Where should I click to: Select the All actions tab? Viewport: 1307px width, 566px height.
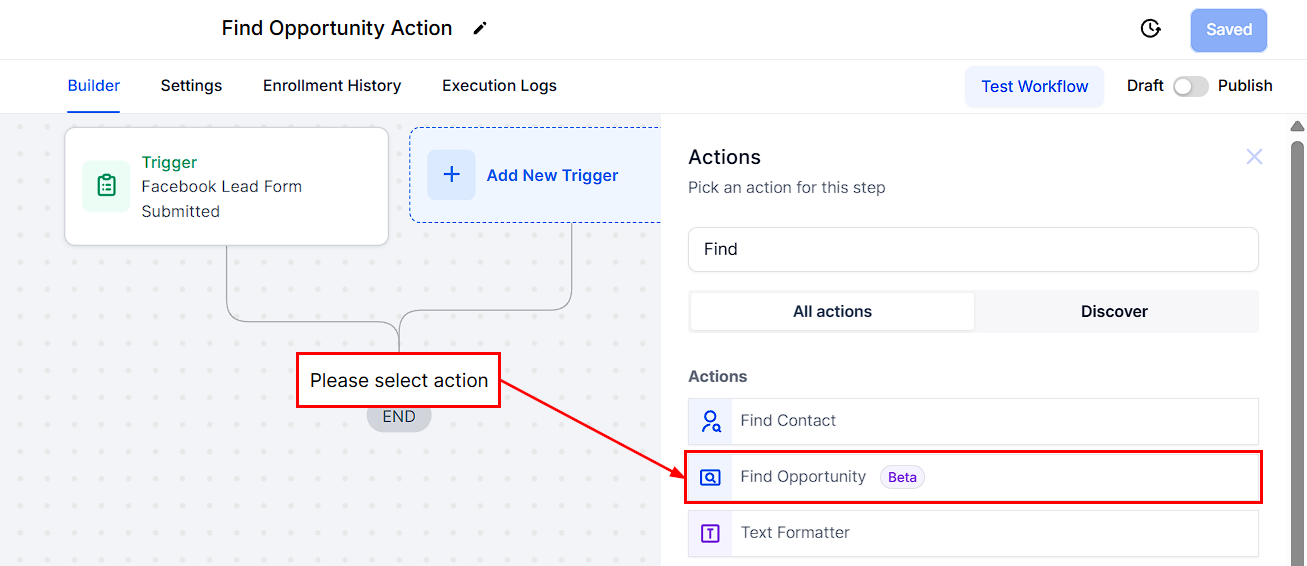[832, 311]
